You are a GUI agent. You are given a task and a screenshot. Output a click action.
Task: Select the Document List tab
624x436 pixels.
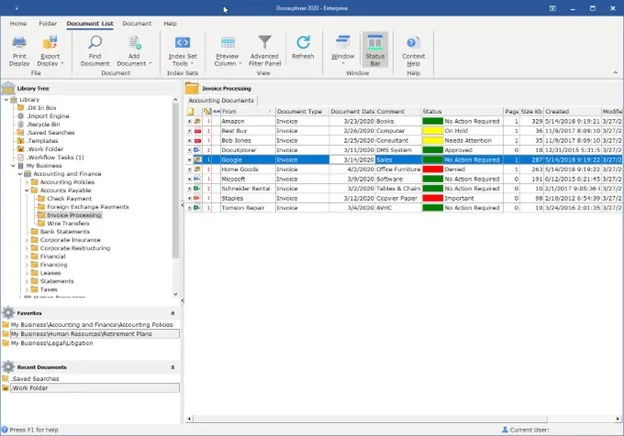tap(90, 23)
